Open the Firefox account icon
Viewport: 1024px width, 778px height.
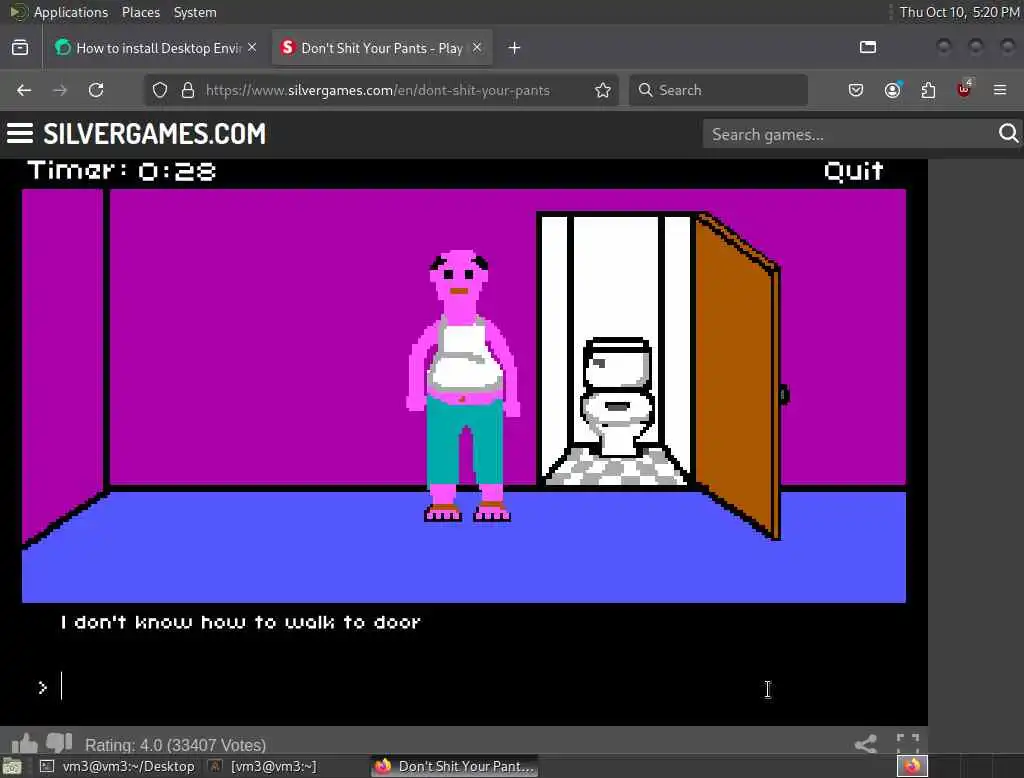[892, 90]
